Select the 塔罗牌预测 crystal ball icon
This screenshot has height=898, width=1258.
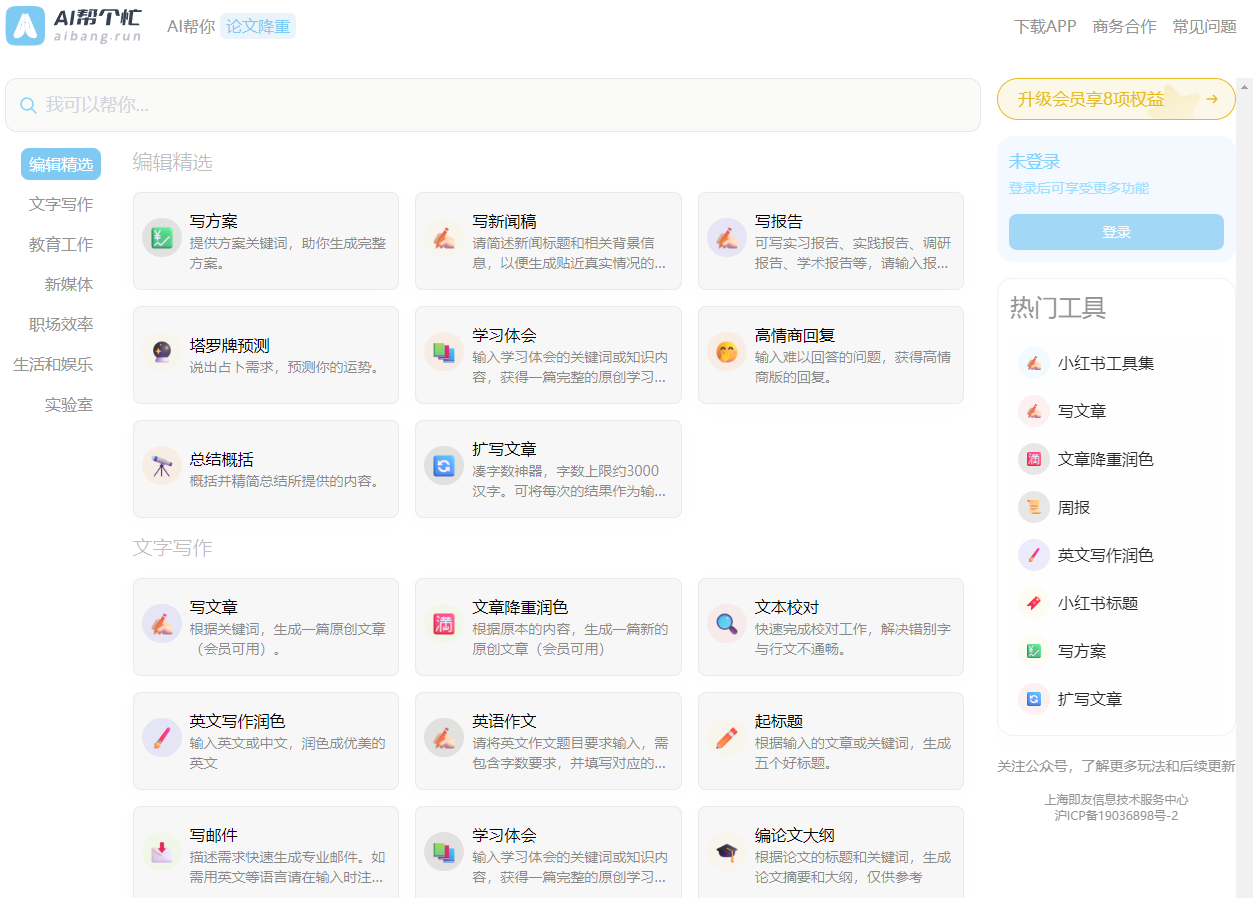(162, 352)
